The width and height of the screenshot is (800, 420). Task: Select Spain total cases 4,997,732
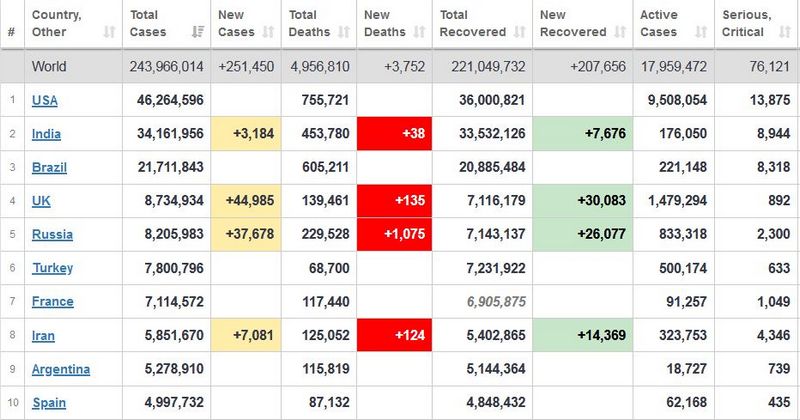click(174, 403)
